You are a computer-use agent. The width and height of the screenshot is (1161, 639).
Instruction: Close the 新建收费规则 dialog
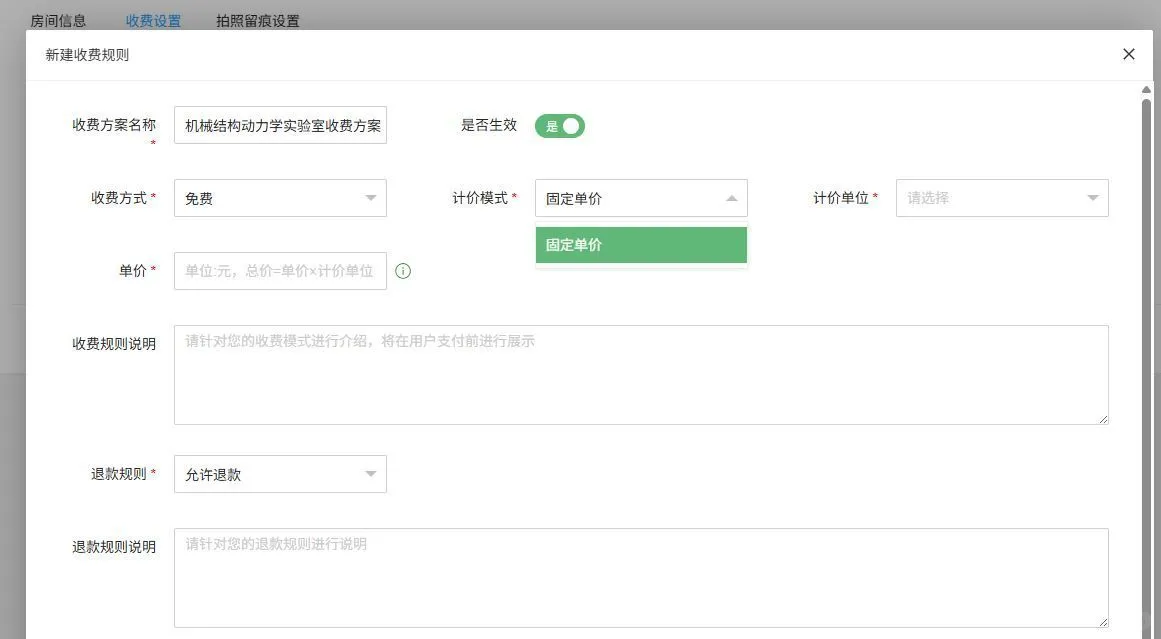1128,54
